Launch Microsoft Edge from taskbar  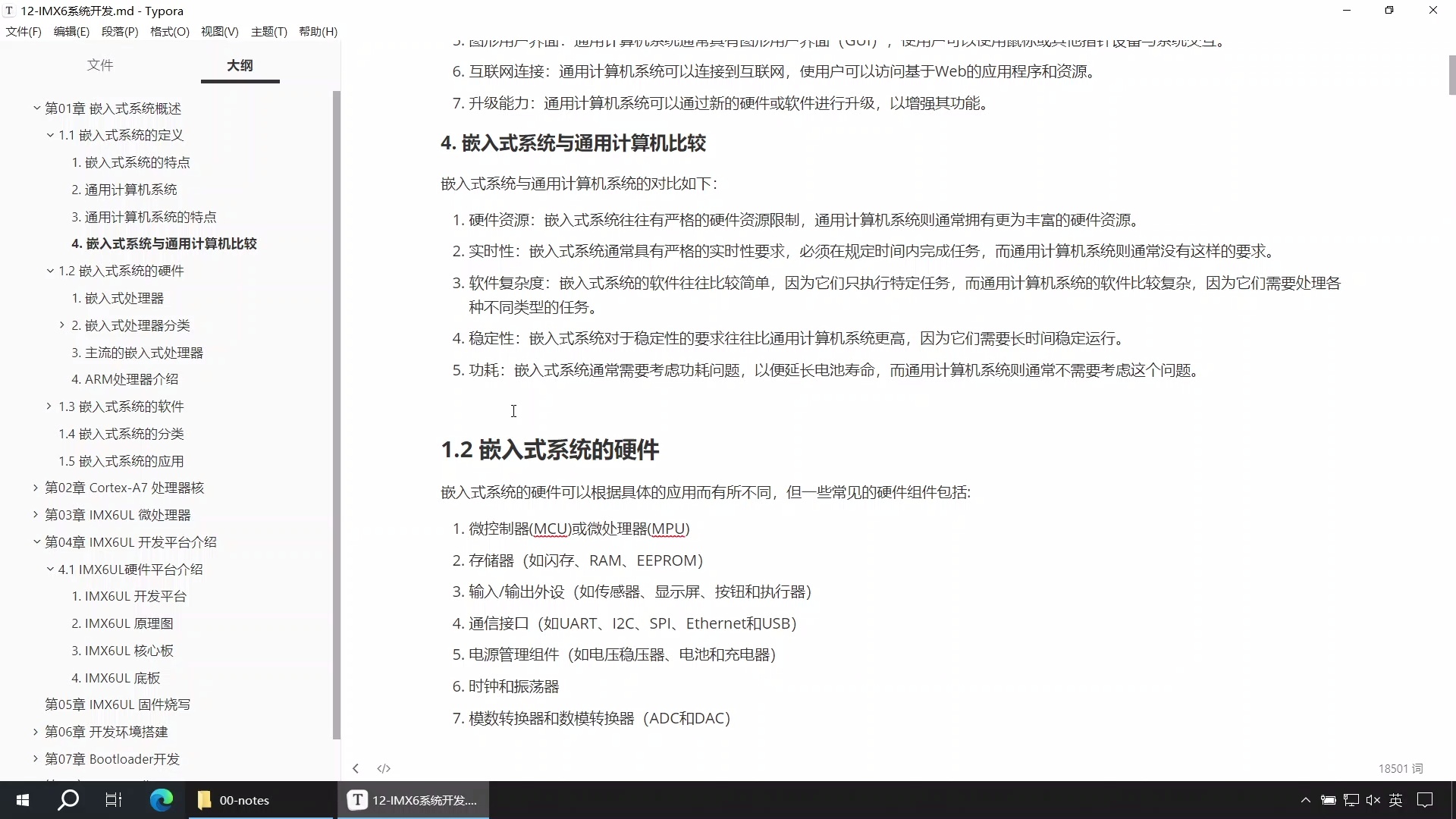coord(161,800)
